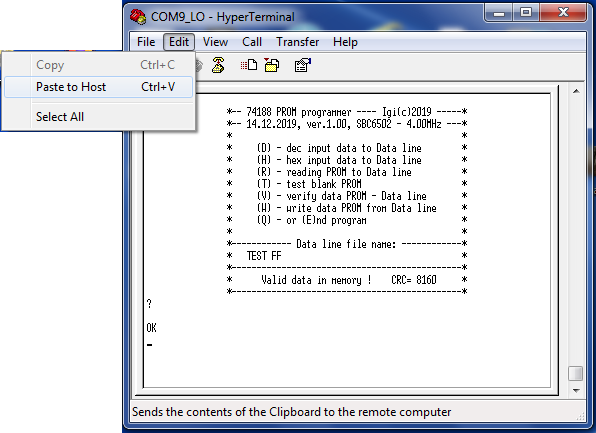The image size is (596, 433).
Task: Click the Receive file folder icon
Action: (x=272, y=65)
